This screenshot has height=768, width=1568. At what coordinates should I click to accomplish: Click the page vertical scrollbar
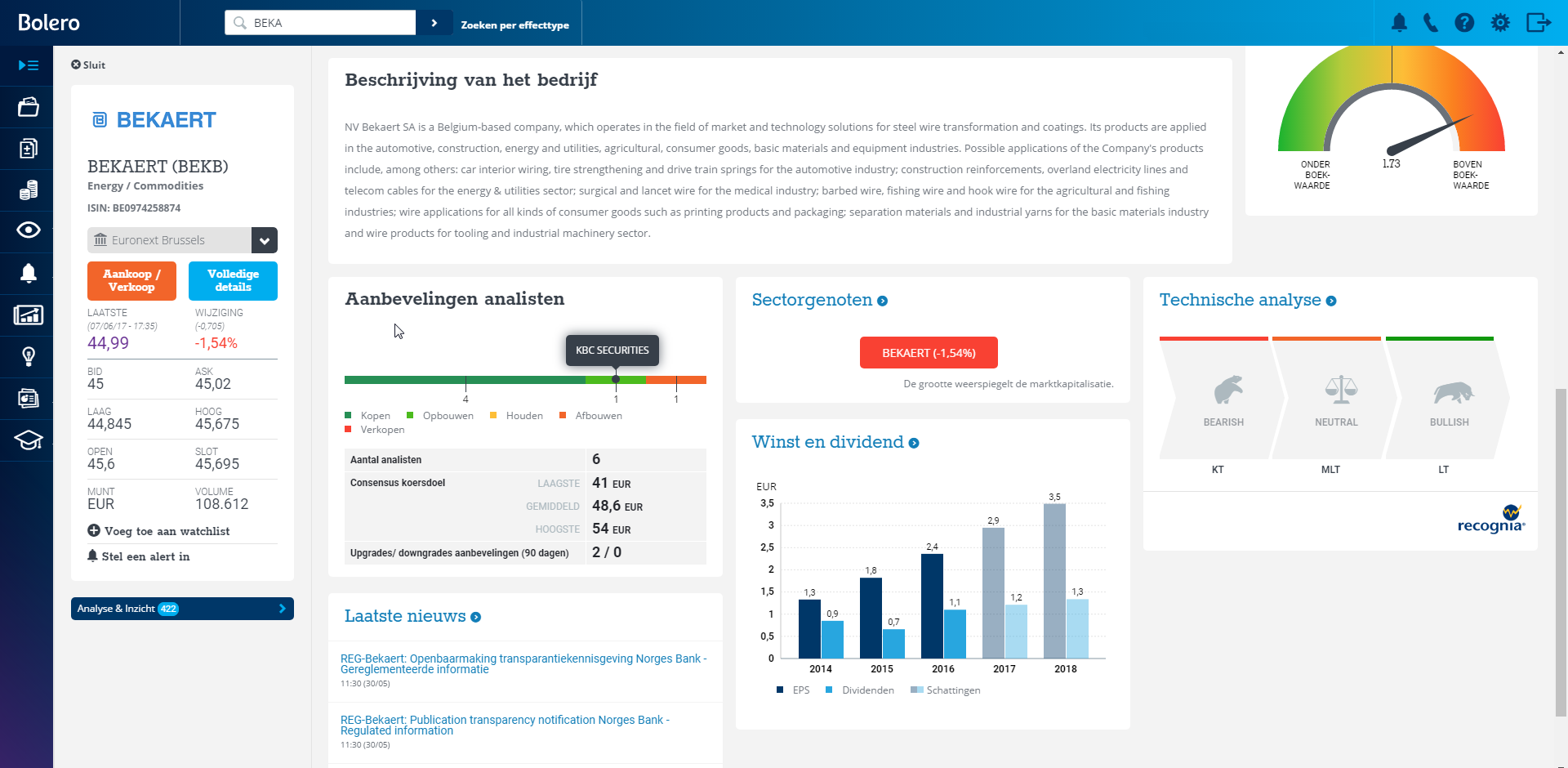click(1561, 552)
